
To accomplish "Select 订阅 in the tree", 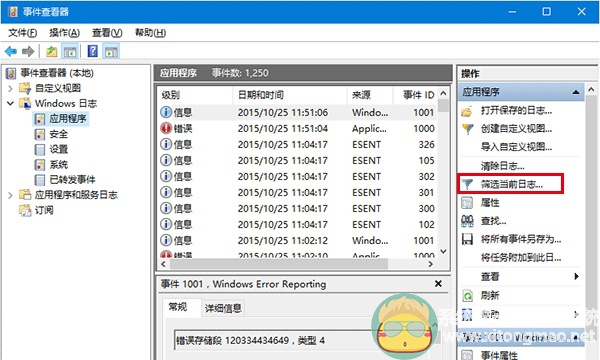I will pyautogui.click(x=44, y=210).
